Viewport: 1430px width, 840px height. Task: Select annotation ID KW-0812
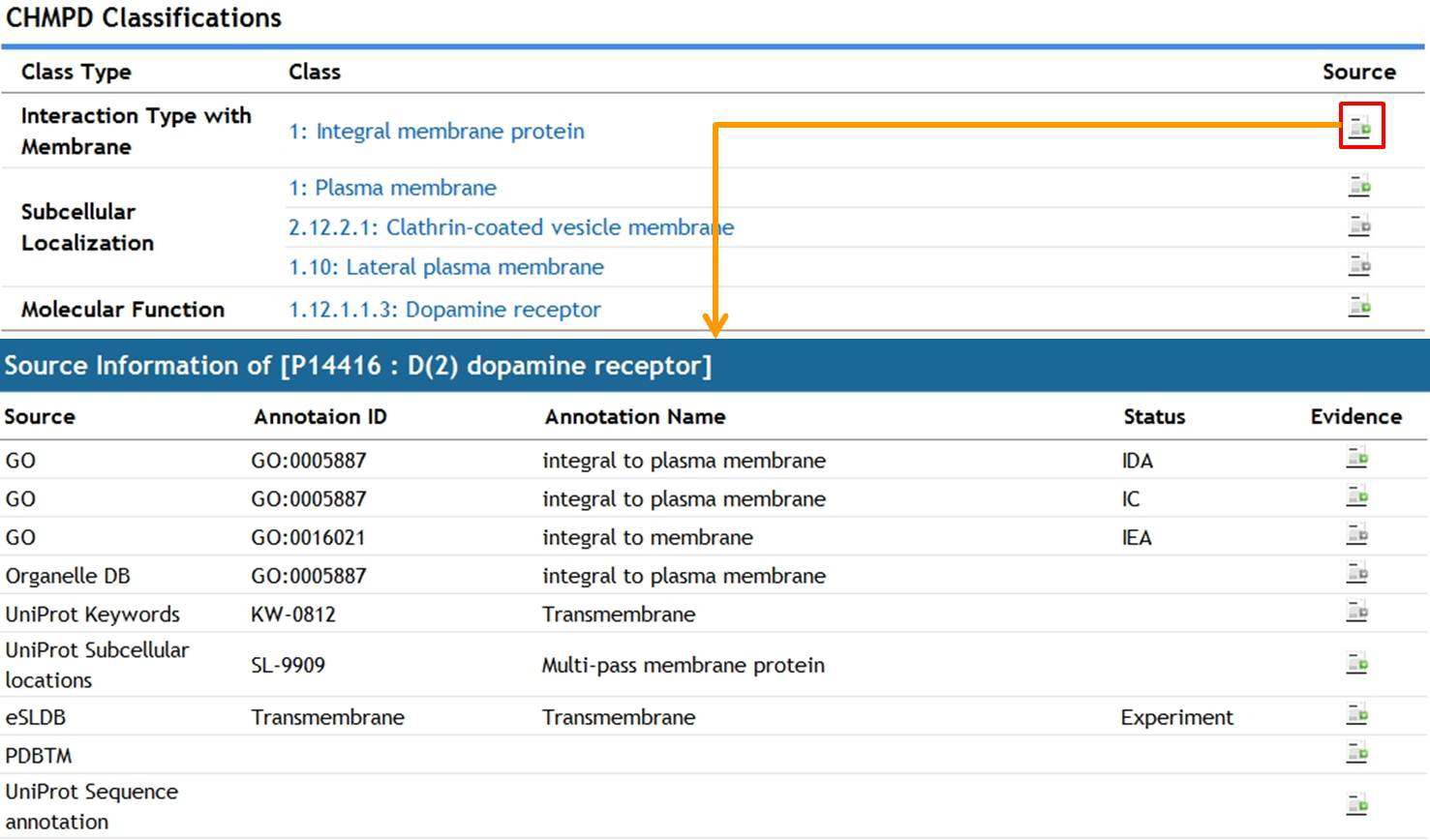(x=293, y=615)
